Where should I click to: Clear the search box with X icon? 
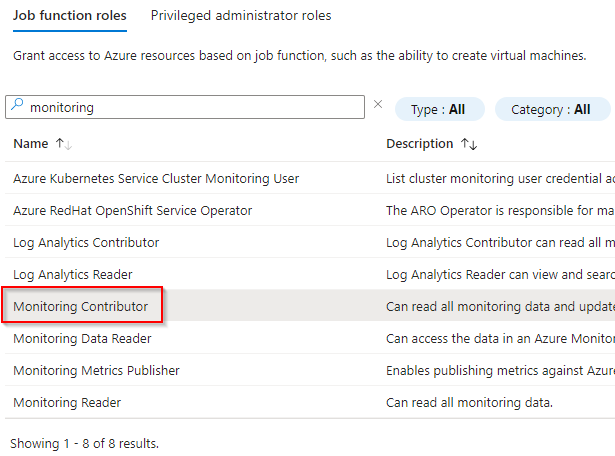click(378, 104)
